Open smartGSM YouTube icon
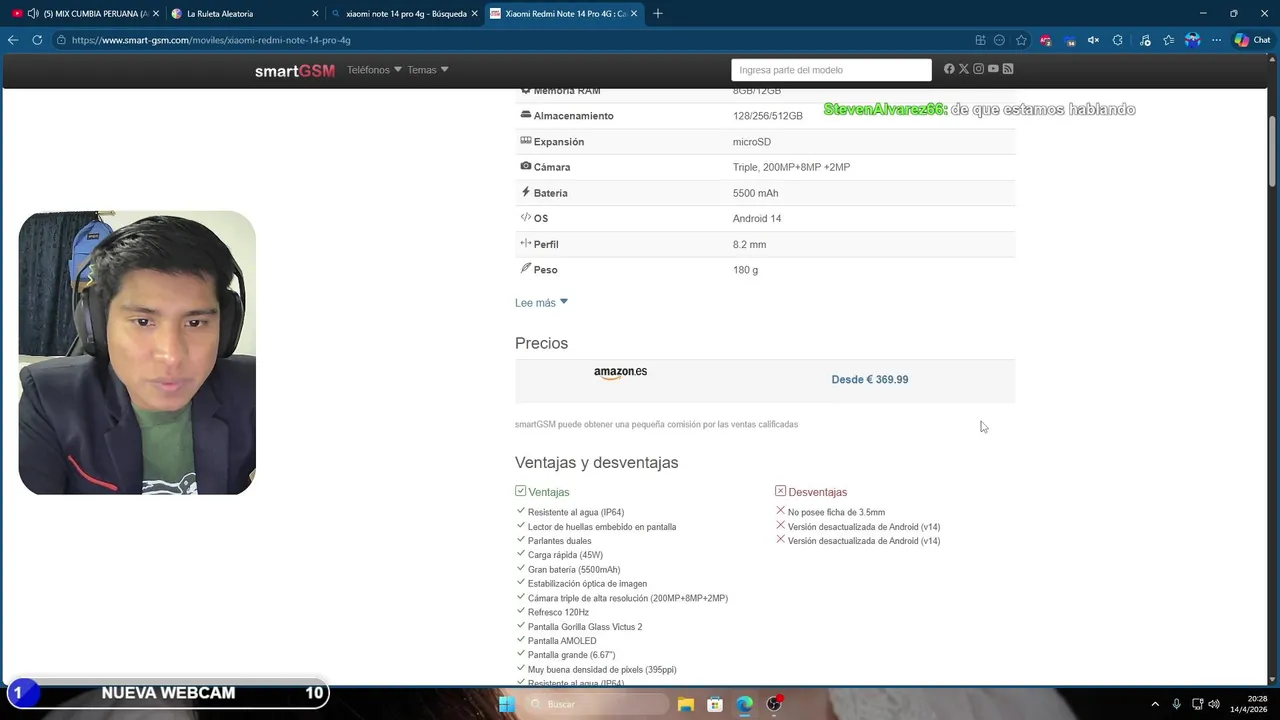 pos(993,69)
